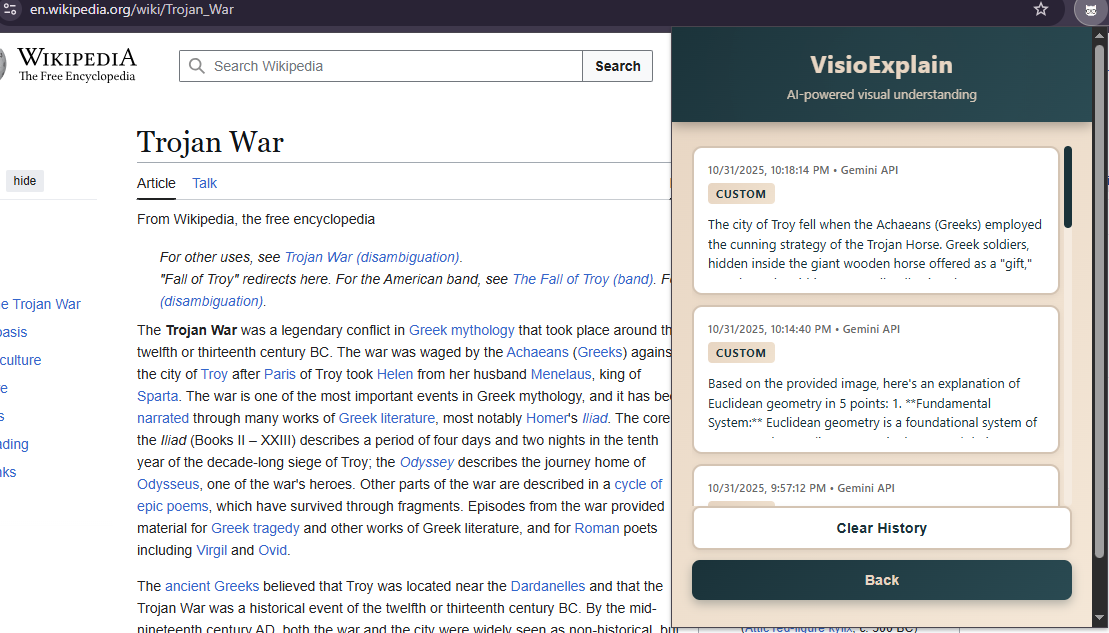This screenshot has width=1109, height=633.
Task: Click the VisioExplain panel title
Action: tap(881, 64)
